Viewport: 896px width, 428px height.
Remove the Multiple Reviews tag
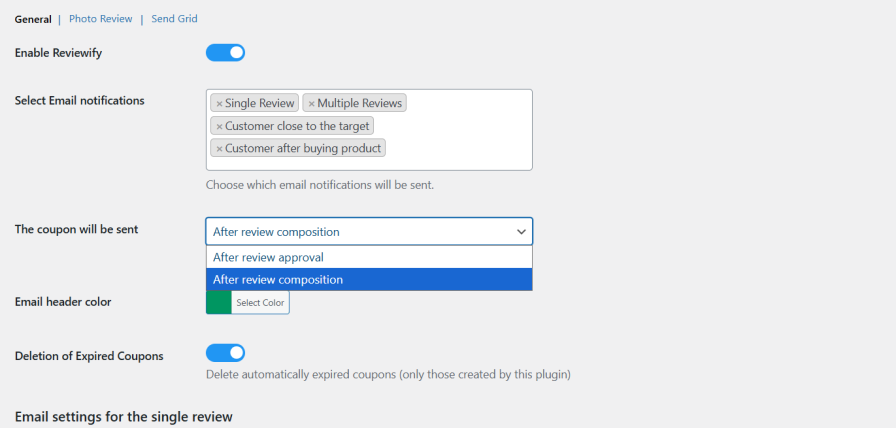pyautogui.click(x=311, y=103)
